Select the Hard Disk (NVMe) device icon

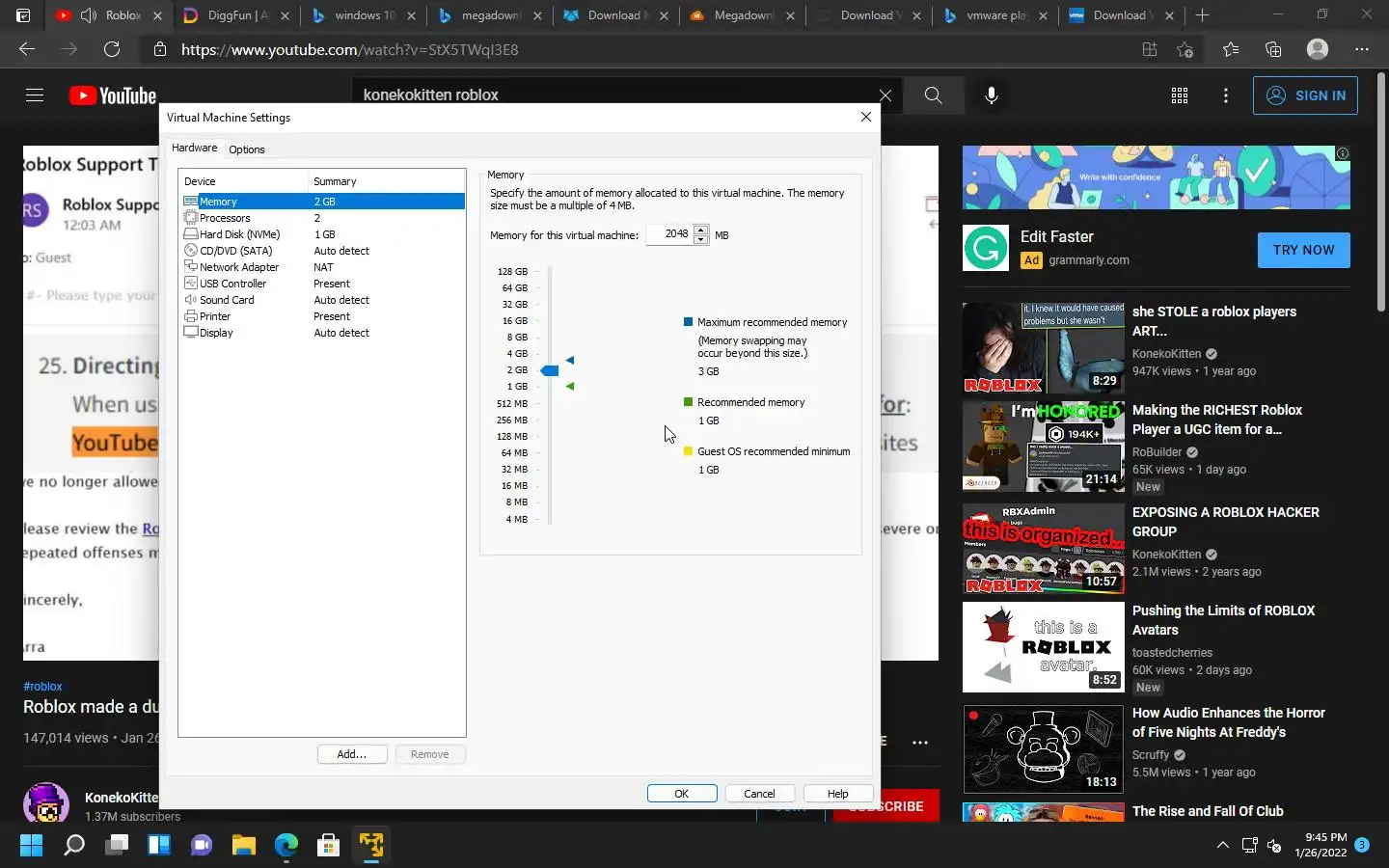pyautogui.click(x=190, y=234)
